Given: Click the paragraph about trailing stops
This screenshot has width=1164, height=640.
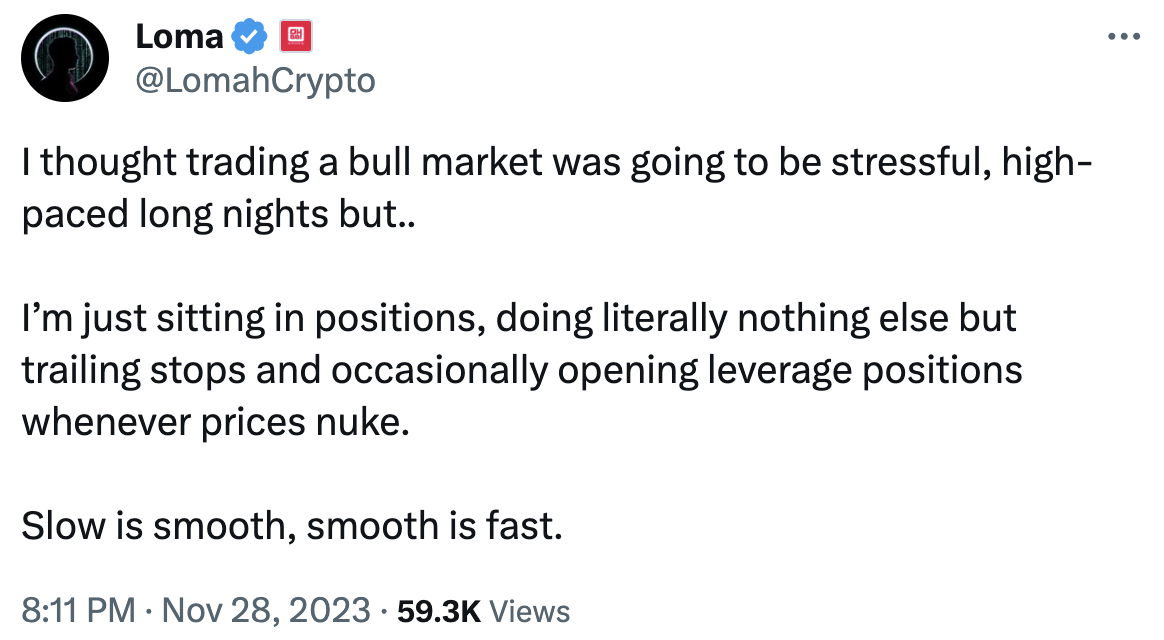Looking at the screenshot, I should tap(520, 370).
